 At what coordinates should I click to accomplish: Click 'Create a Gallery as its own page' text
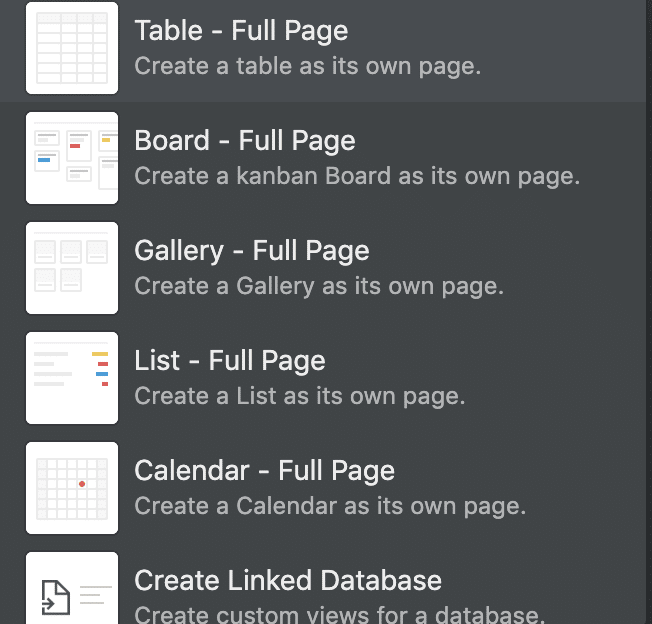coord(319,287)
